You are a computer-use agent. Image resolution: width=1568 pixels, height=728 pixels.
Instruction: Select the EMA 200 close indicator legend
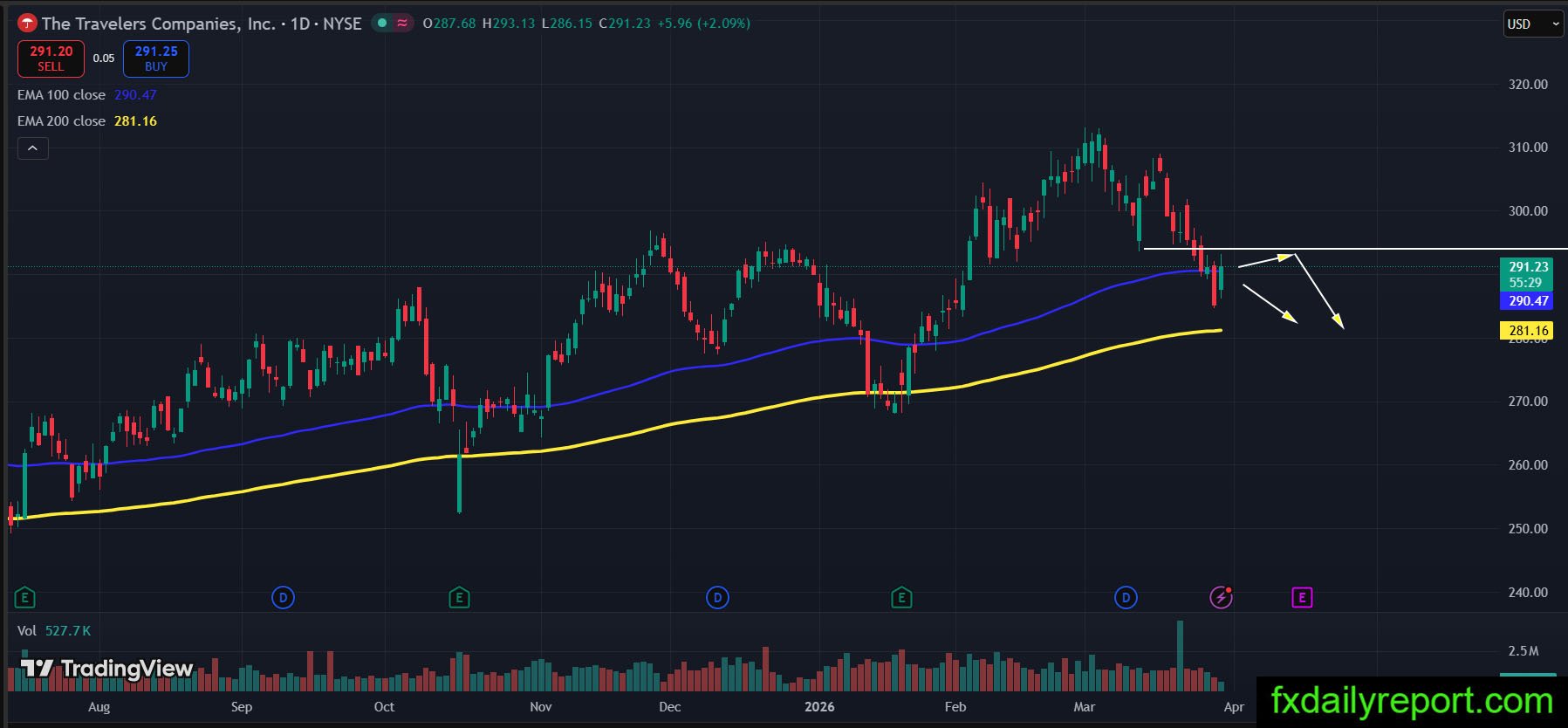(x=87, y=121)
